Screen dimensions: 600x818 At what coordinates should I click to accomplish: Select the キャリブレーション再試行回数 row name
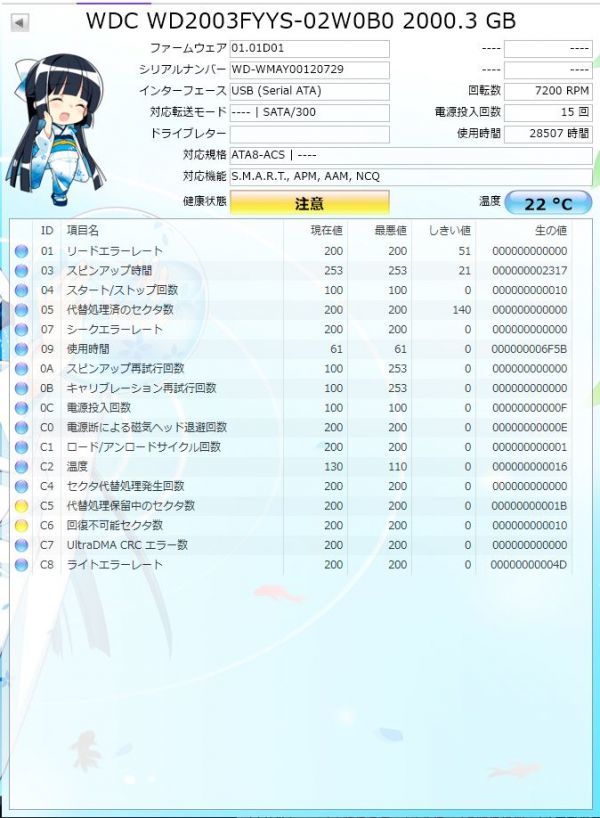[141, 389]
